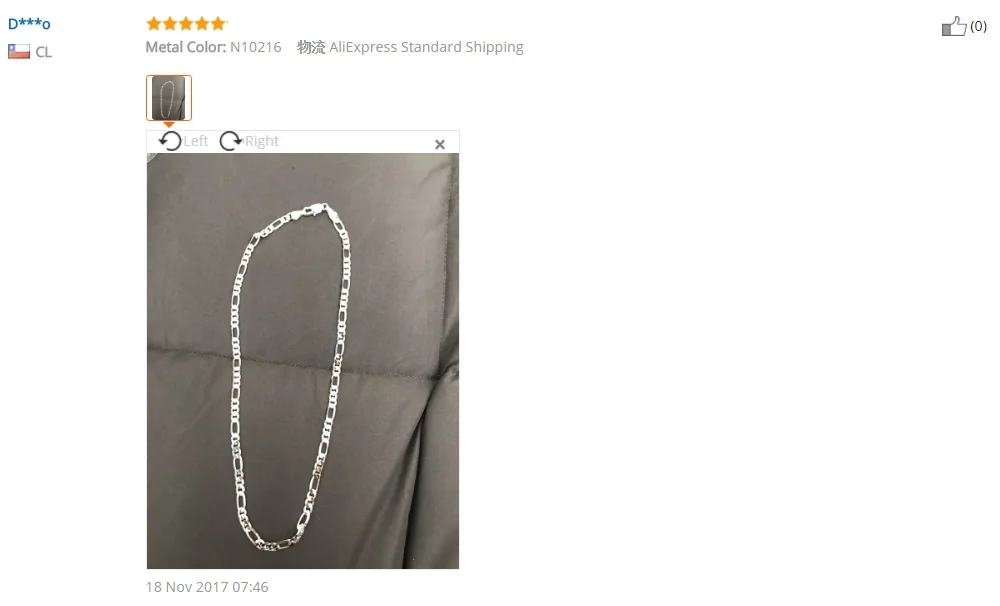Close the enlarged review photo viewer
1000x606 pixels.
[x=440, y=144]
